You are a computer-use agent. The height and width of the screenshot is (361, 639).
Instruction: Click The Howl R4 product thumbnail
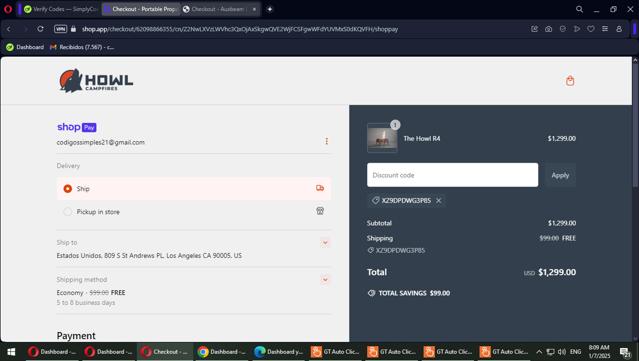382,138
